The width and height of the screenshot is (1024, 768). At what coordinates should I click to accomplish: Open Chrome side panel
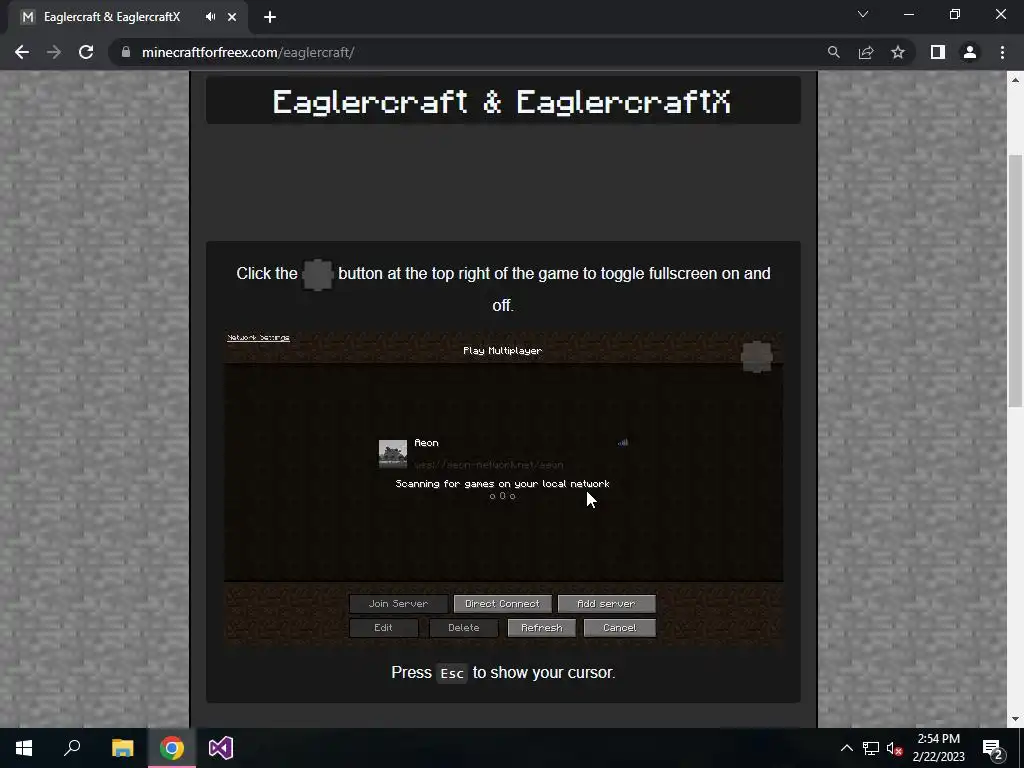pyautogui.click(x=938, y=52)
